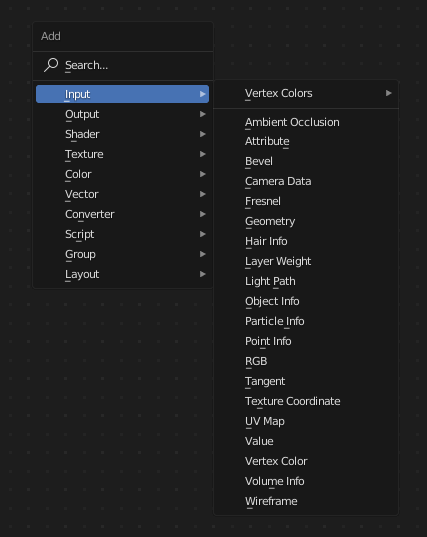
Task: Add an Ambient Occlusion node
Action: click(x=306, y=122)
